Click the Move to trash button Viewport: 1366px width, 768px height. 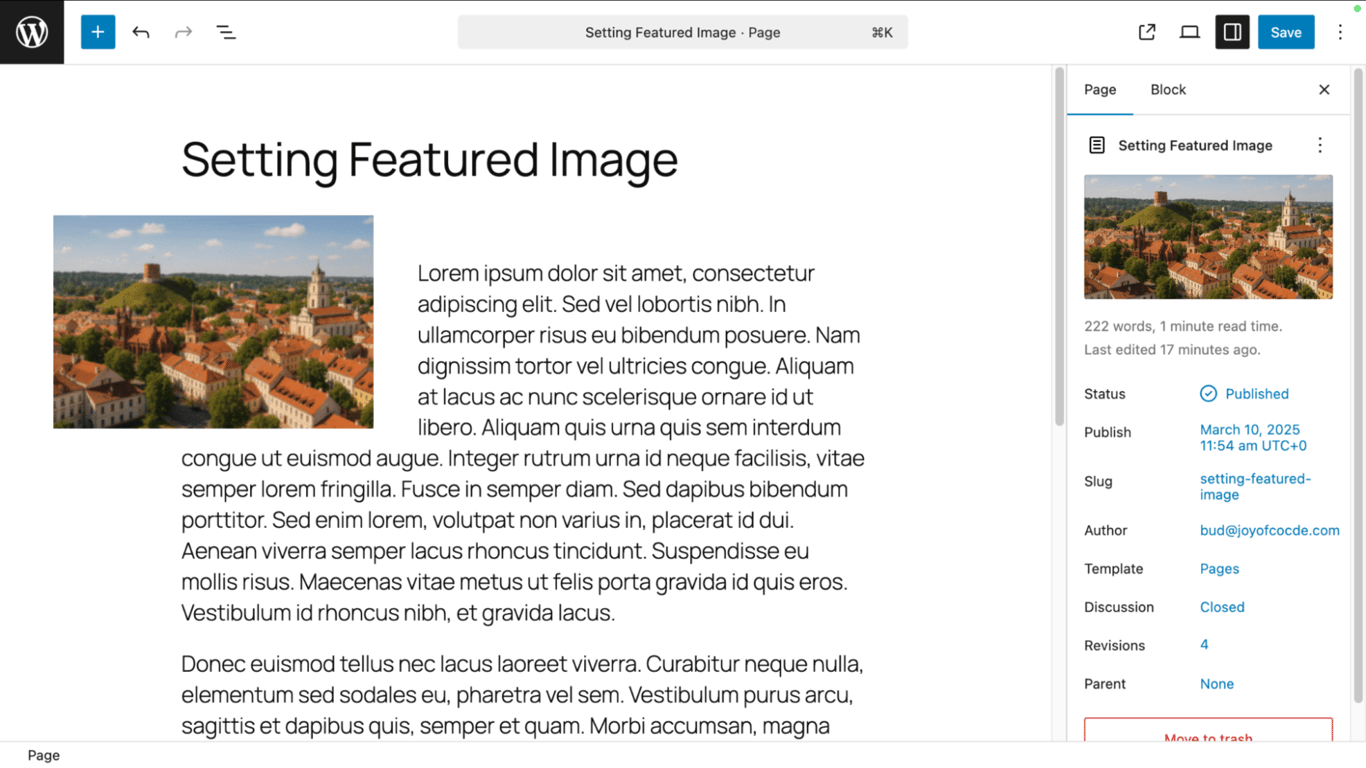coord(1208,736)
